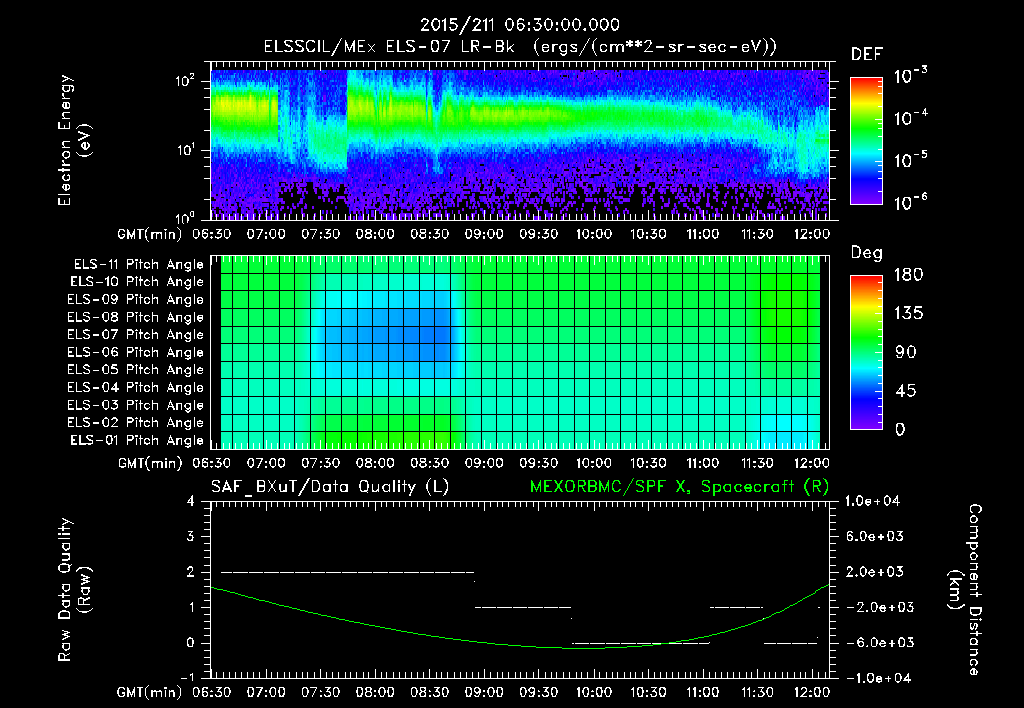Click 09:00 tick under the spectrogram
This screenshot has height=708, width=1024.
tap(484, 234)
